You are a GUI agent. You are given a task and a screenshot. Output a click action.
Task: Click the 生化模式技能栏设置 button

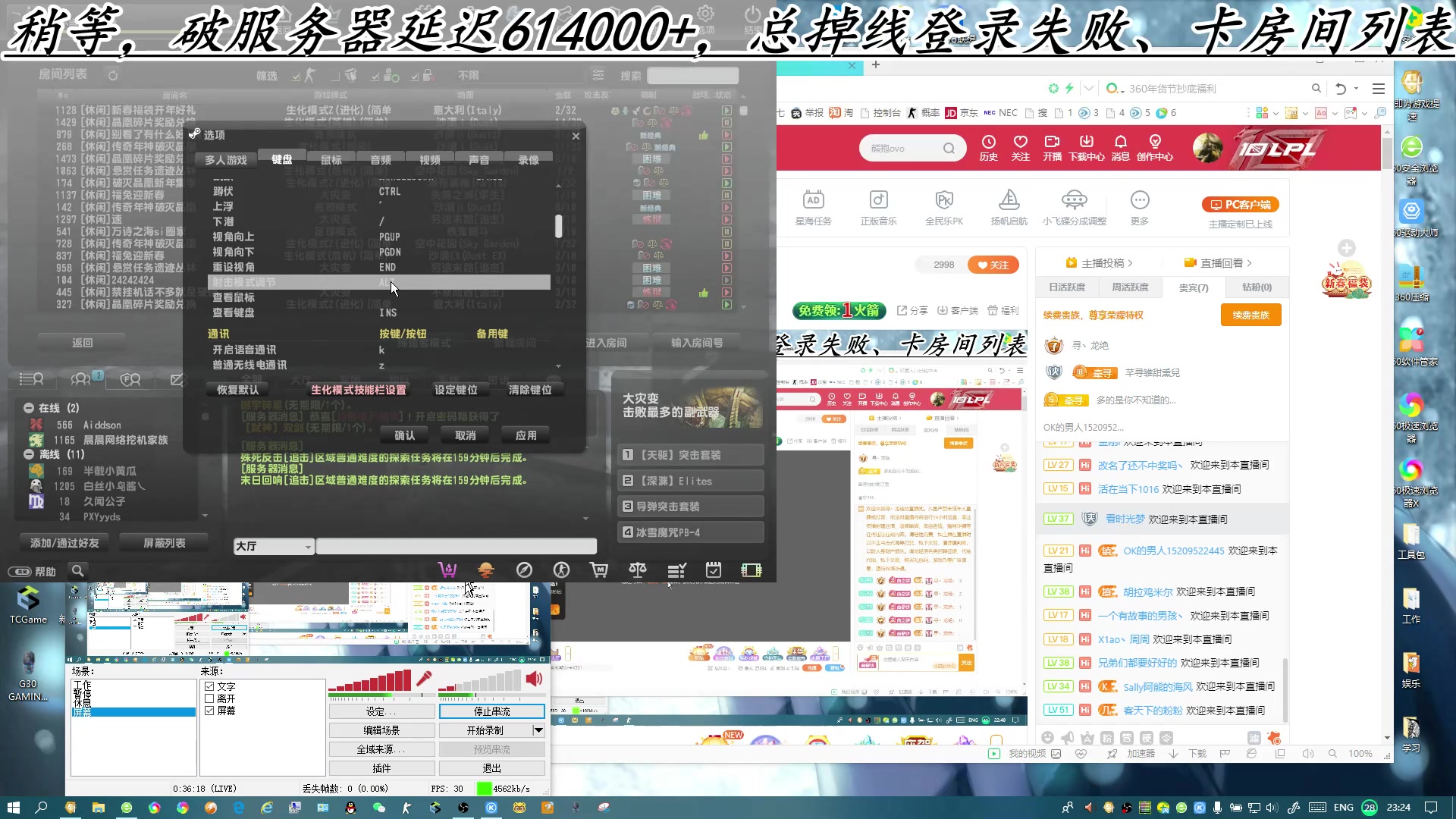(359, 390)
